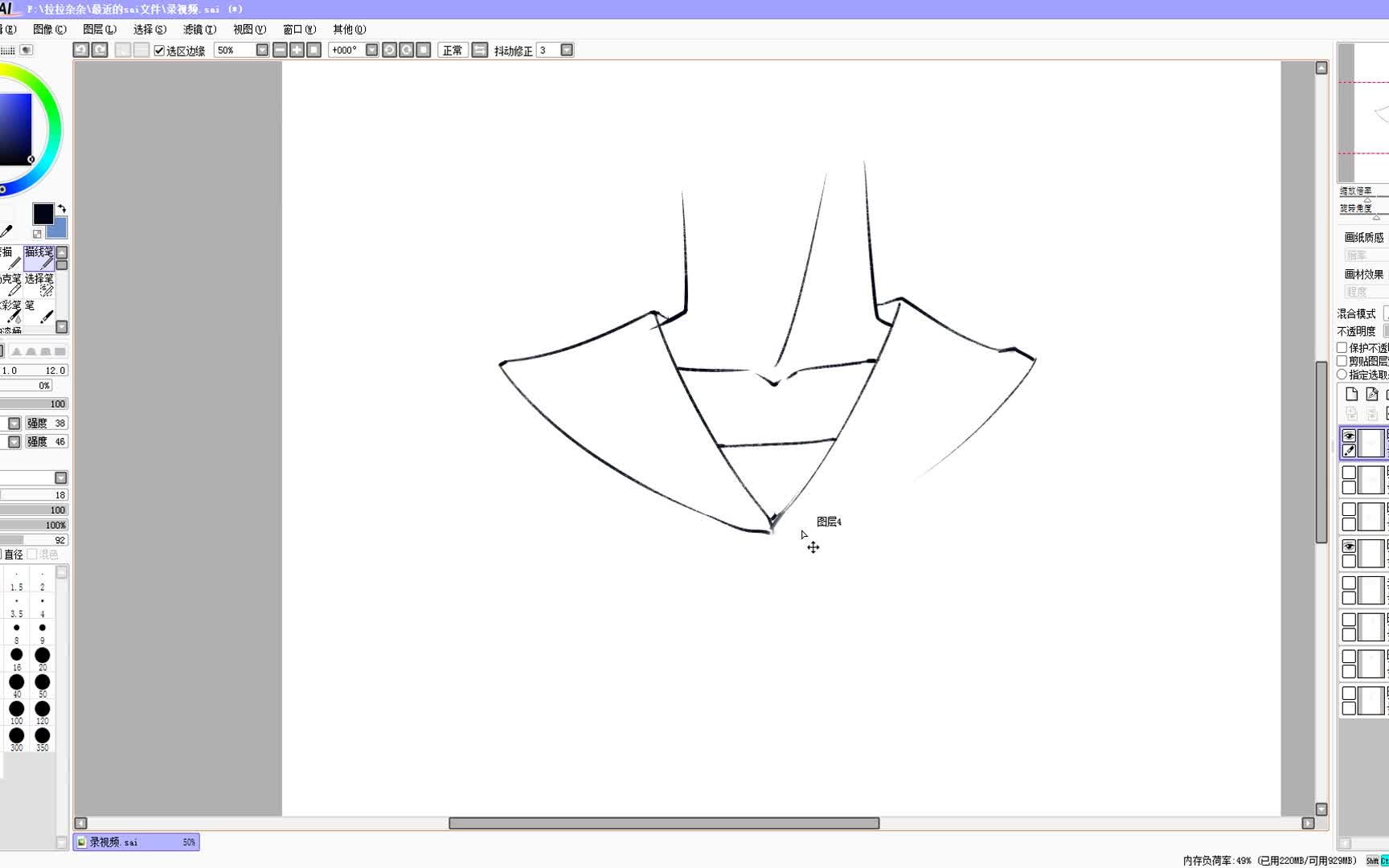
Task: Open the 抖动修正 stabilizer value dropdown
Action: (x=567, y=50)
